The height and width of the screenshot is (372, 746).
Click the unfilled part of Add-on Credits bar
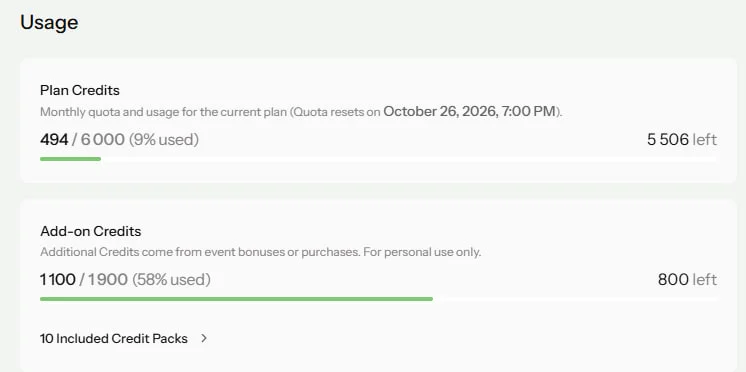(x=575, y=299)
